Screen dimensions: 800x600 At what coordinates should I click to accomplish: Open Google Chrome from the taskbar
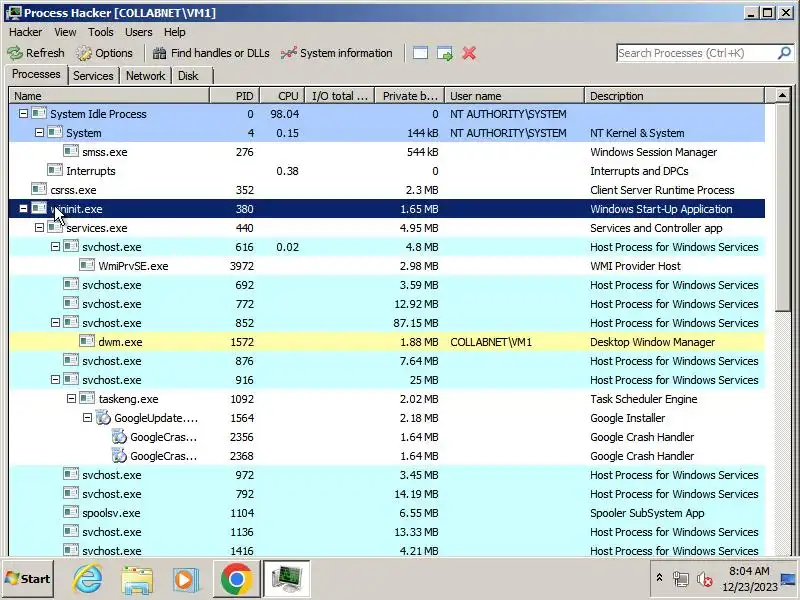(236, 579)
